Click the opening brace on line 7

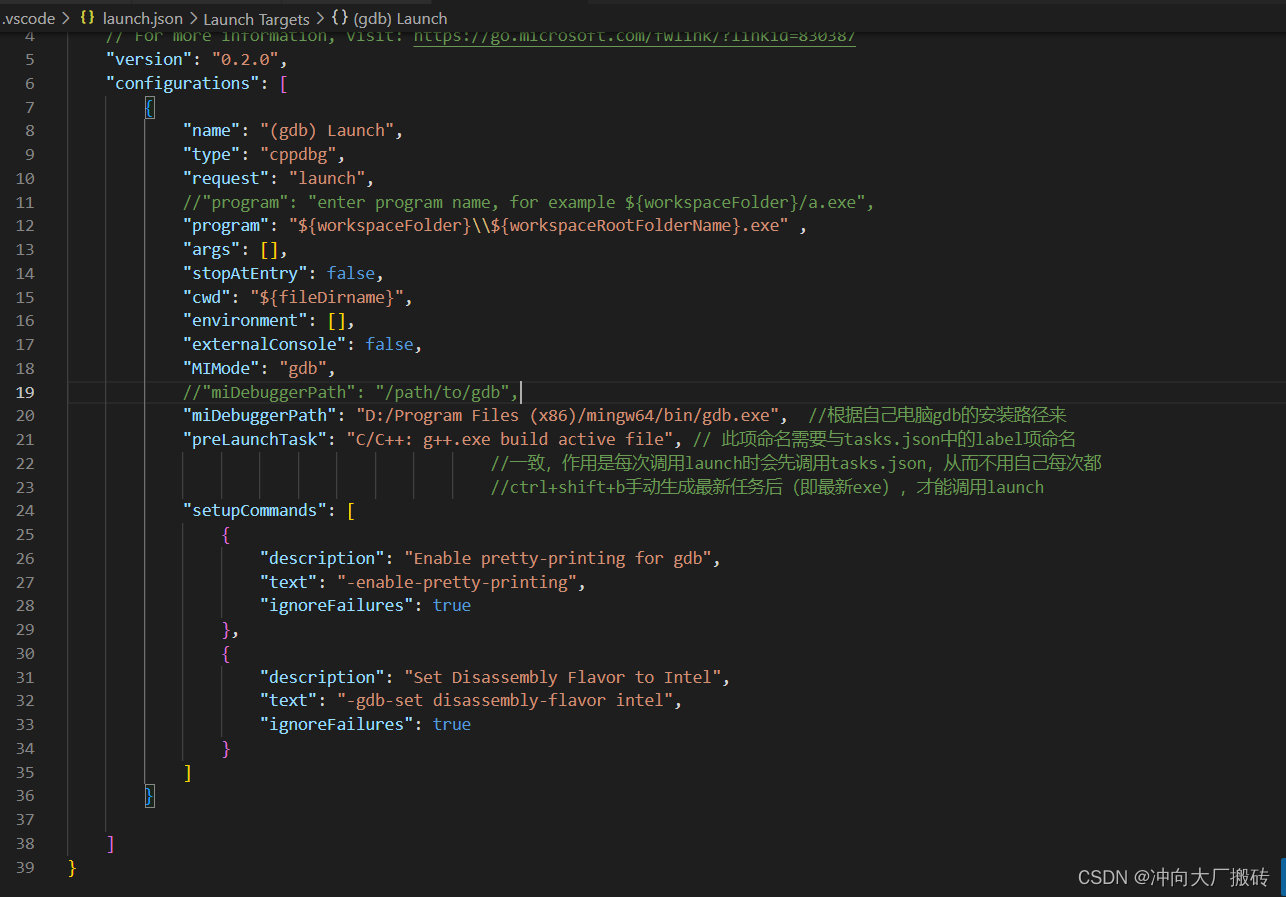(x=149, y=107)
